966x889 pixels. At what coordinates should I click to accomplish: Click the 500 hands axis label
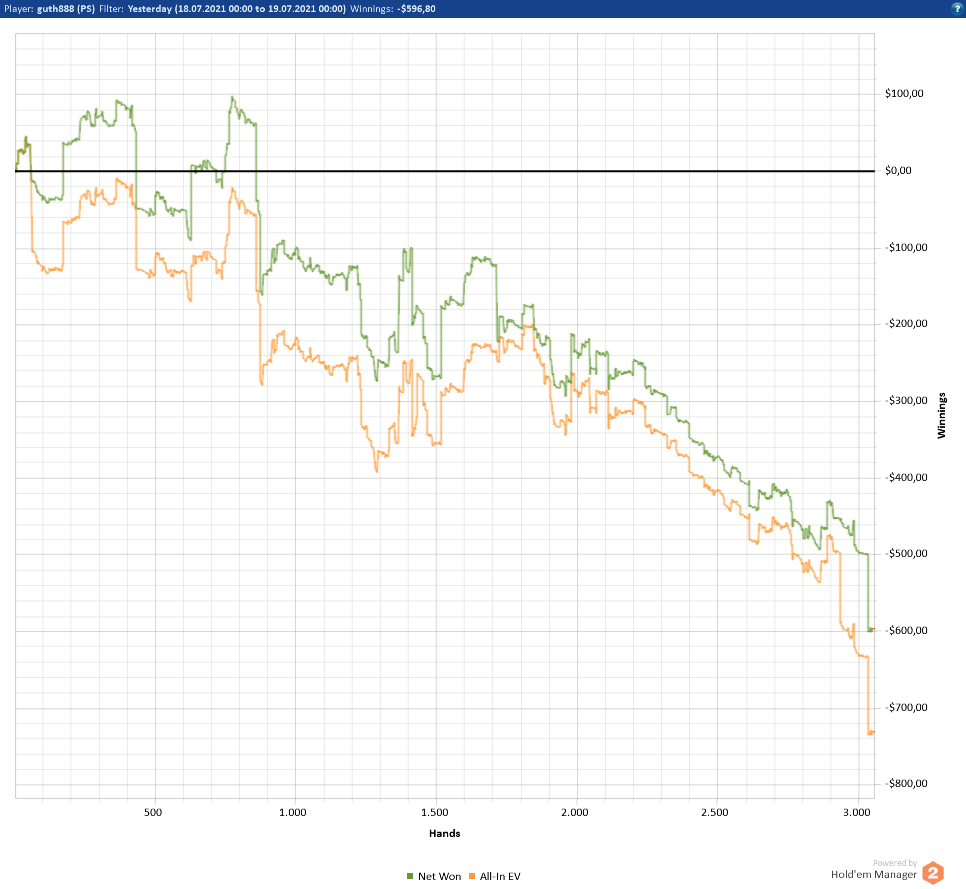(x=153, y=813)
